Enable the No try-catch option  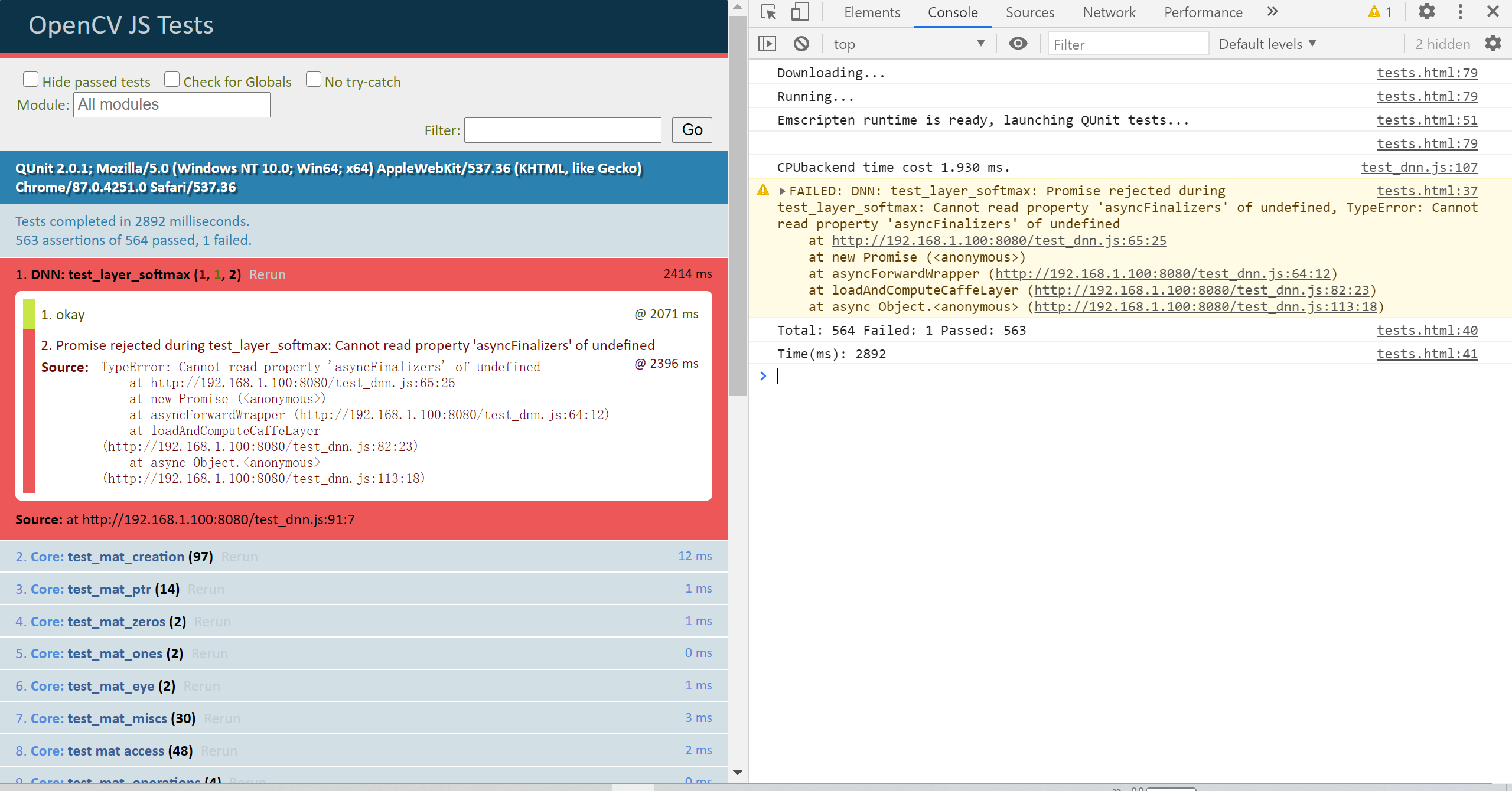pos(314,79)
